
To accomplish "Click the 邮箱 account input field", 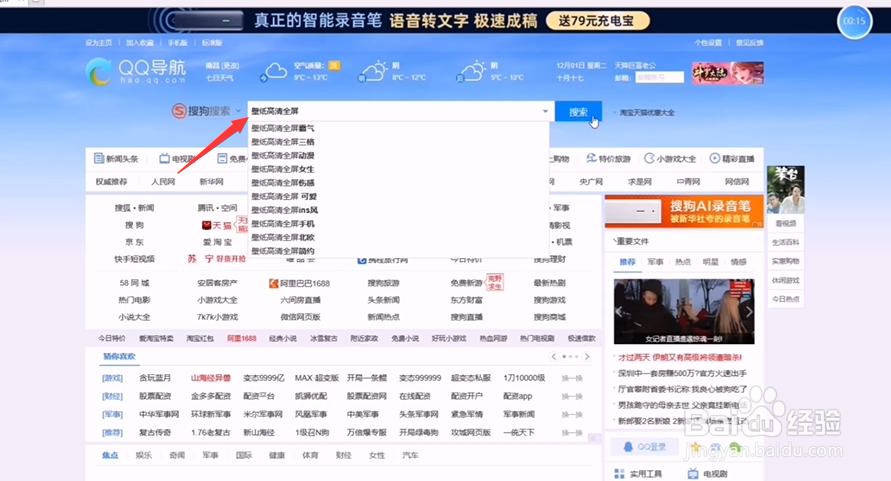I will (659, 77).
